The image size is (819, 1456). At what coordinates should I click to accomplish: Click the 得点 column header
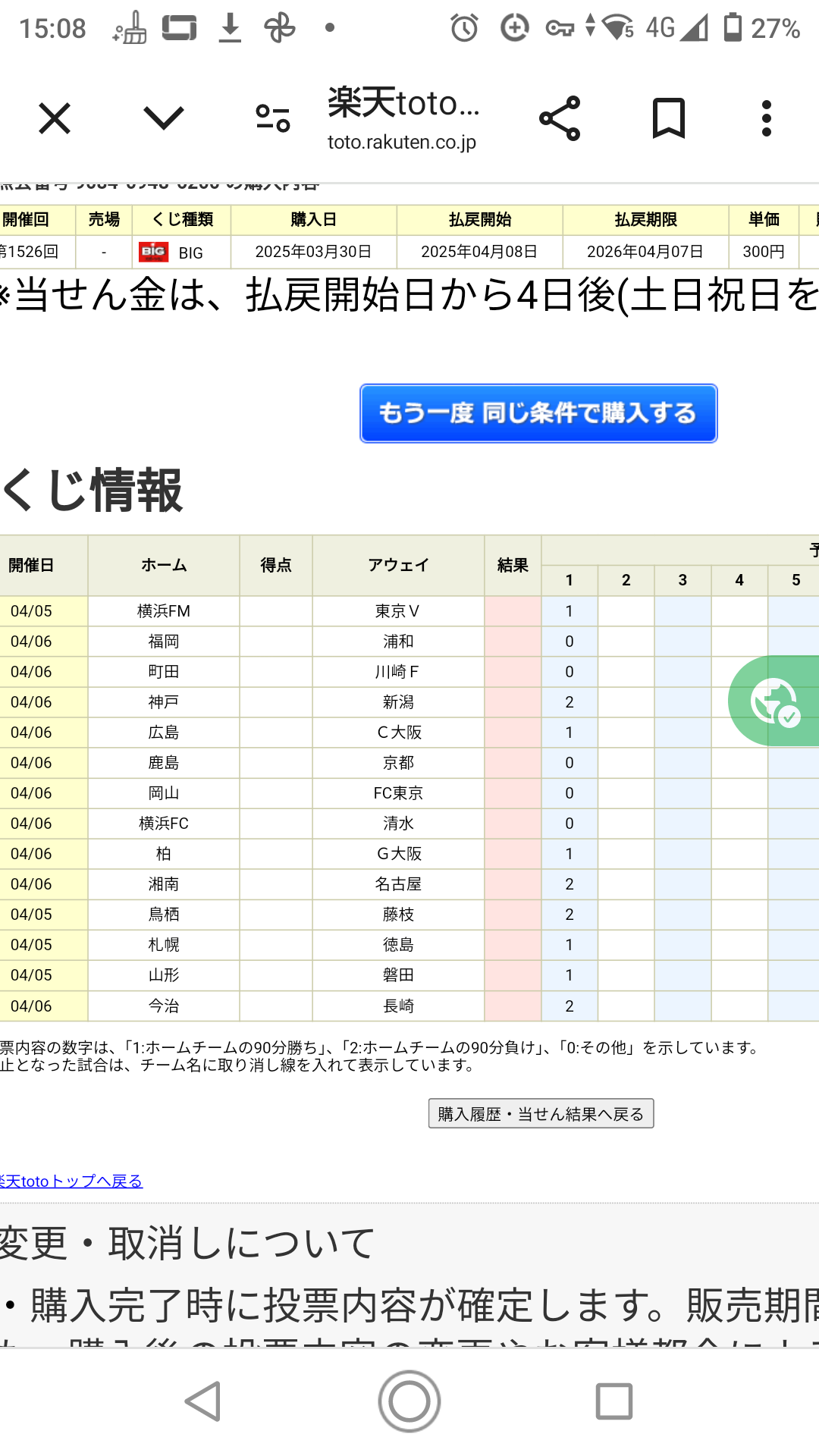tap(276, 566)
